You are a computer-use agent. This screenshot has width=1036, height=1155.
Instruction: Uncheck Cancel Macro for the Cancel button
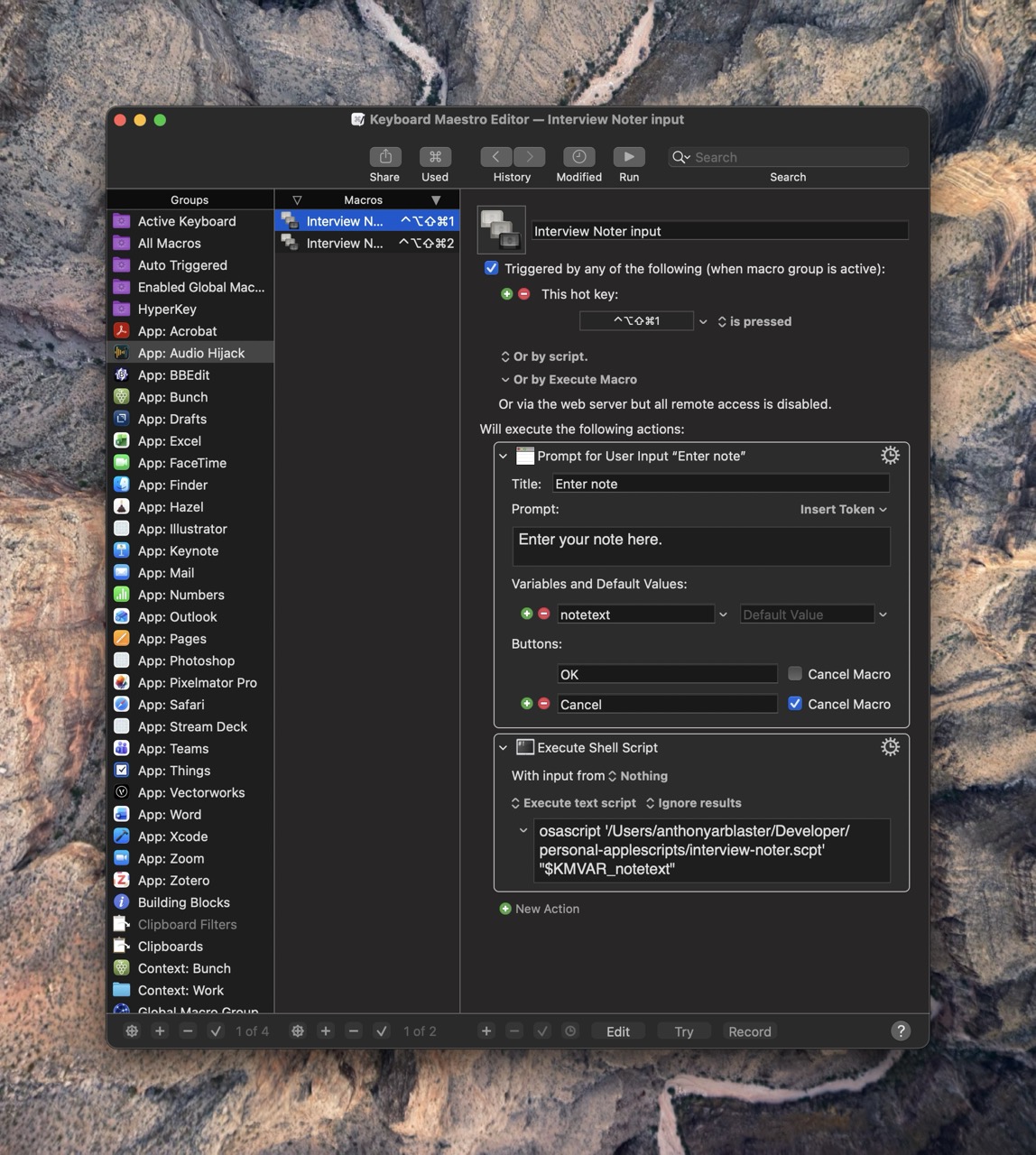(x=794, y=703)
